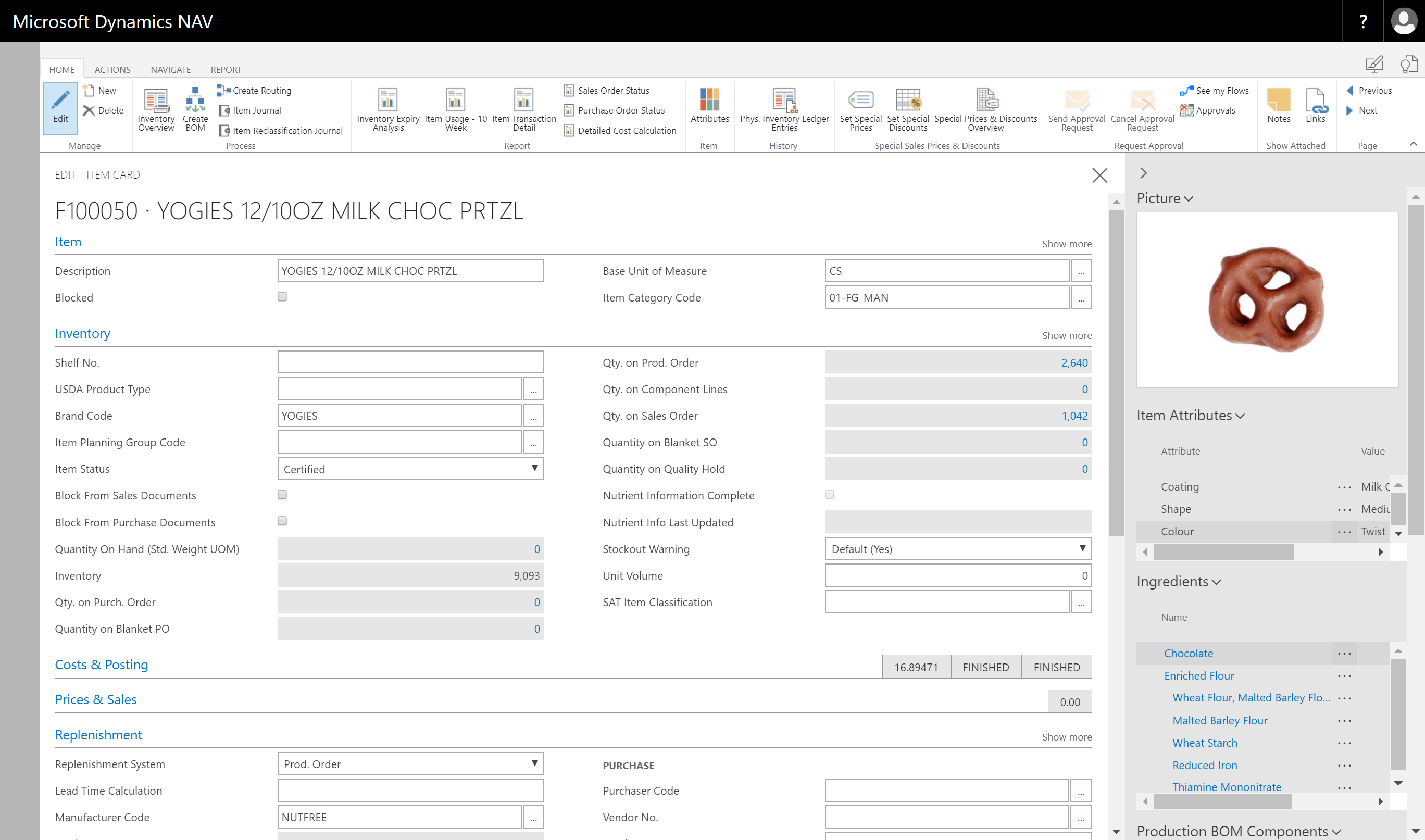Screen dimensions: 1425x840
Task: Check Block From Purchase Documents
Action: click(x=282, y=521)
